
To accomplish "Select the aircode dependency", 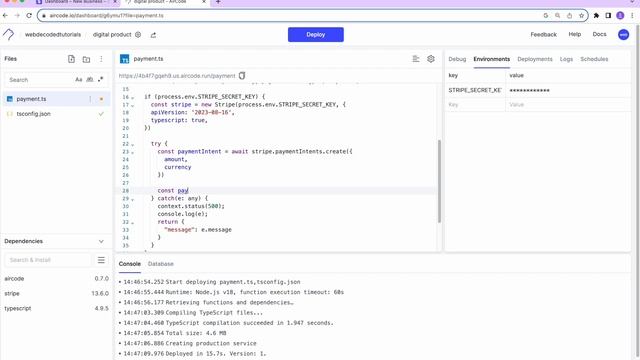I will (56, 279).
